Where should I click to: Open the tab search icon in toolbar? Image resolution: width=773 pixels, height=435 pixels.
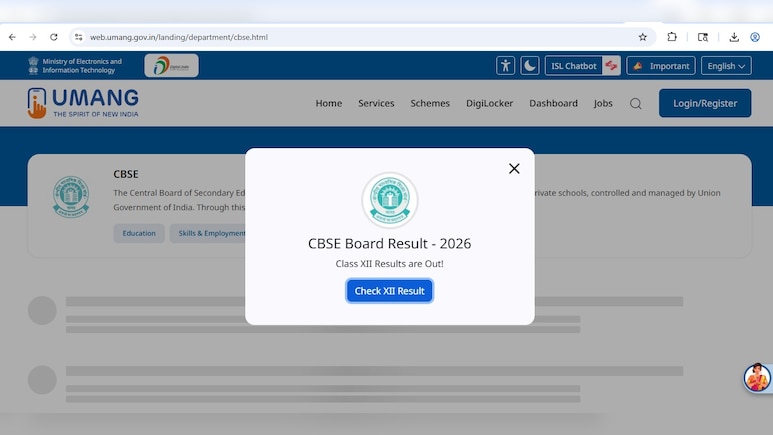pos(703,37)
